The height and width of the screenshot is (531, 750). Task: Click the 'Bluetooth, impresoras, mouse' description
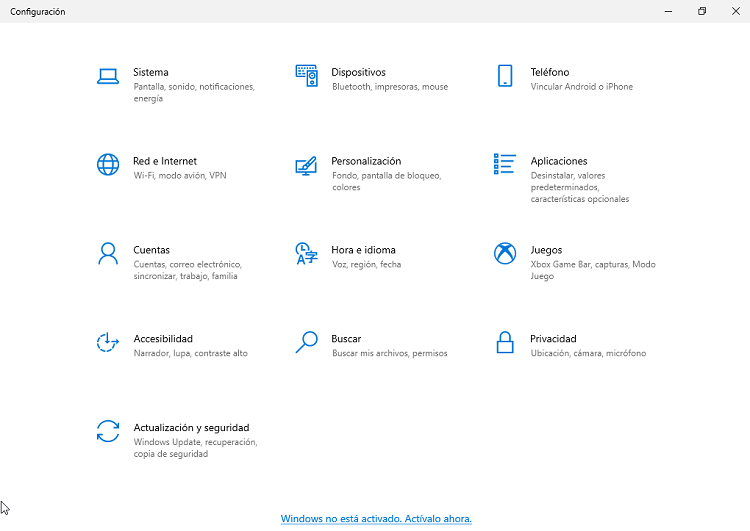[389, 87]
